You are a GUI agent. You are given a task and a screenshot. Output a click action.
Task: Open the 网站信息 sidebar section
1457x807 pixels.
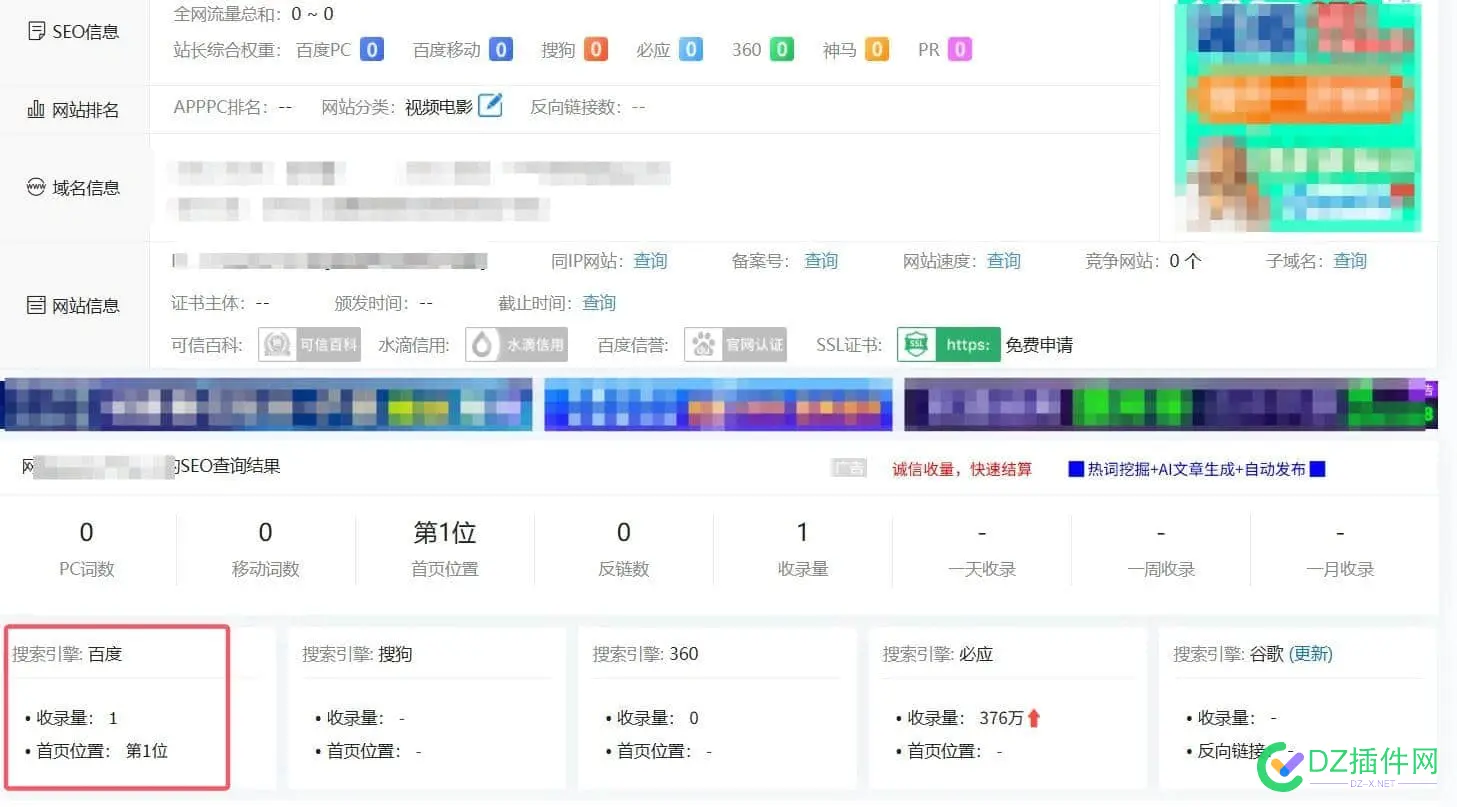click(x=74, y=305)
